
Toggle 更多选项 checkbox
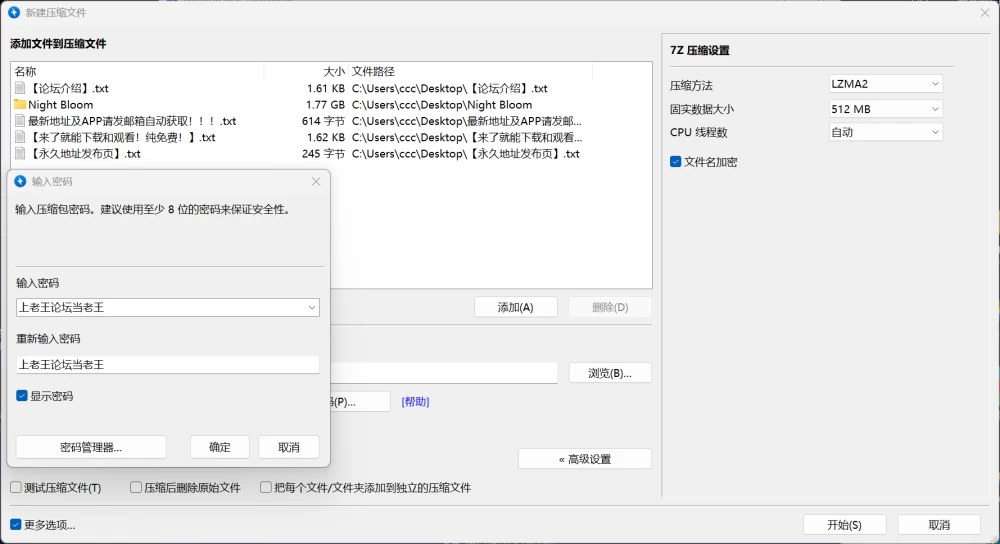[16, 525]
